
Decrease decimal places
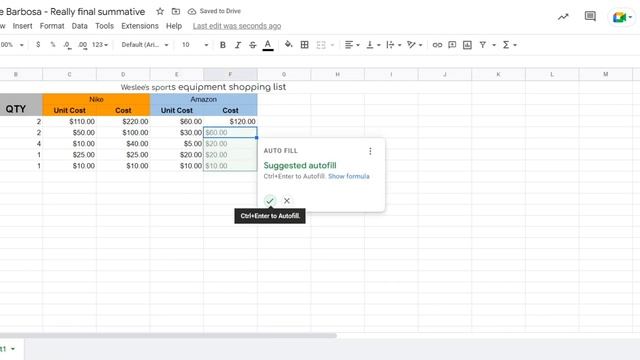(67, 45)
